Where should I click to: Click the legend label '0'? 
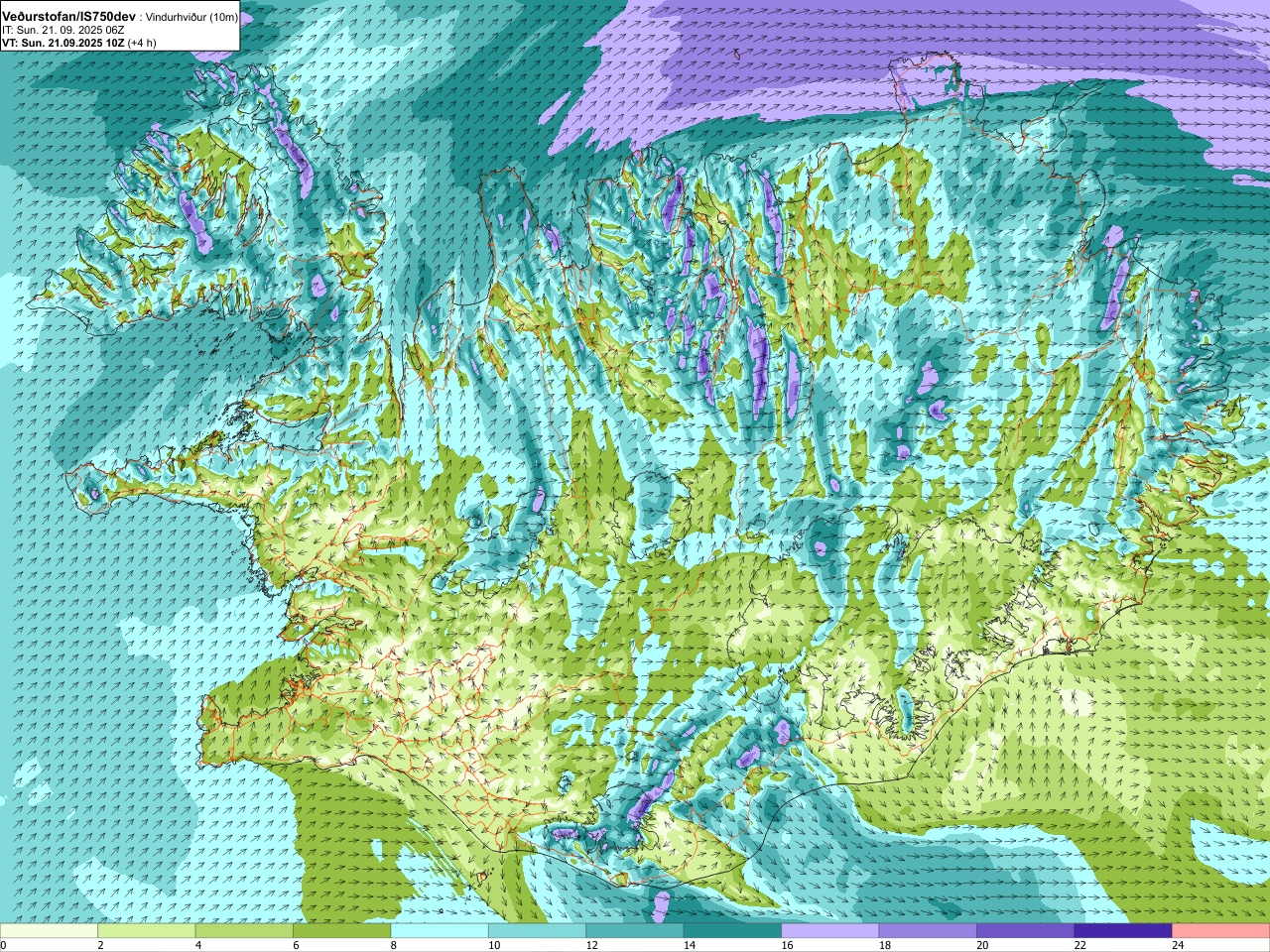tap(3, 945)
